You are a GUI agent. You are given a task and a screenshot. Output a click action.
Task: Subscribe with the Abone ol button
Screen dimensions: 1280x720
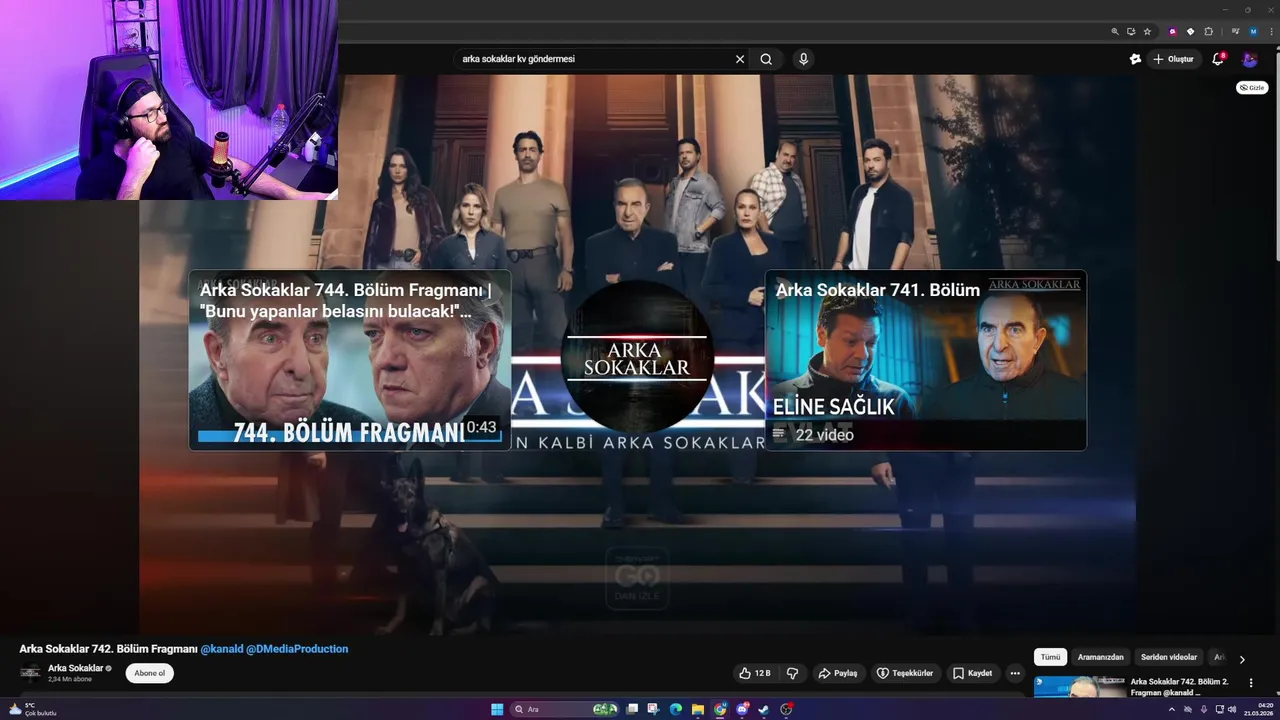pyautogui.click(x=150, y=673)
